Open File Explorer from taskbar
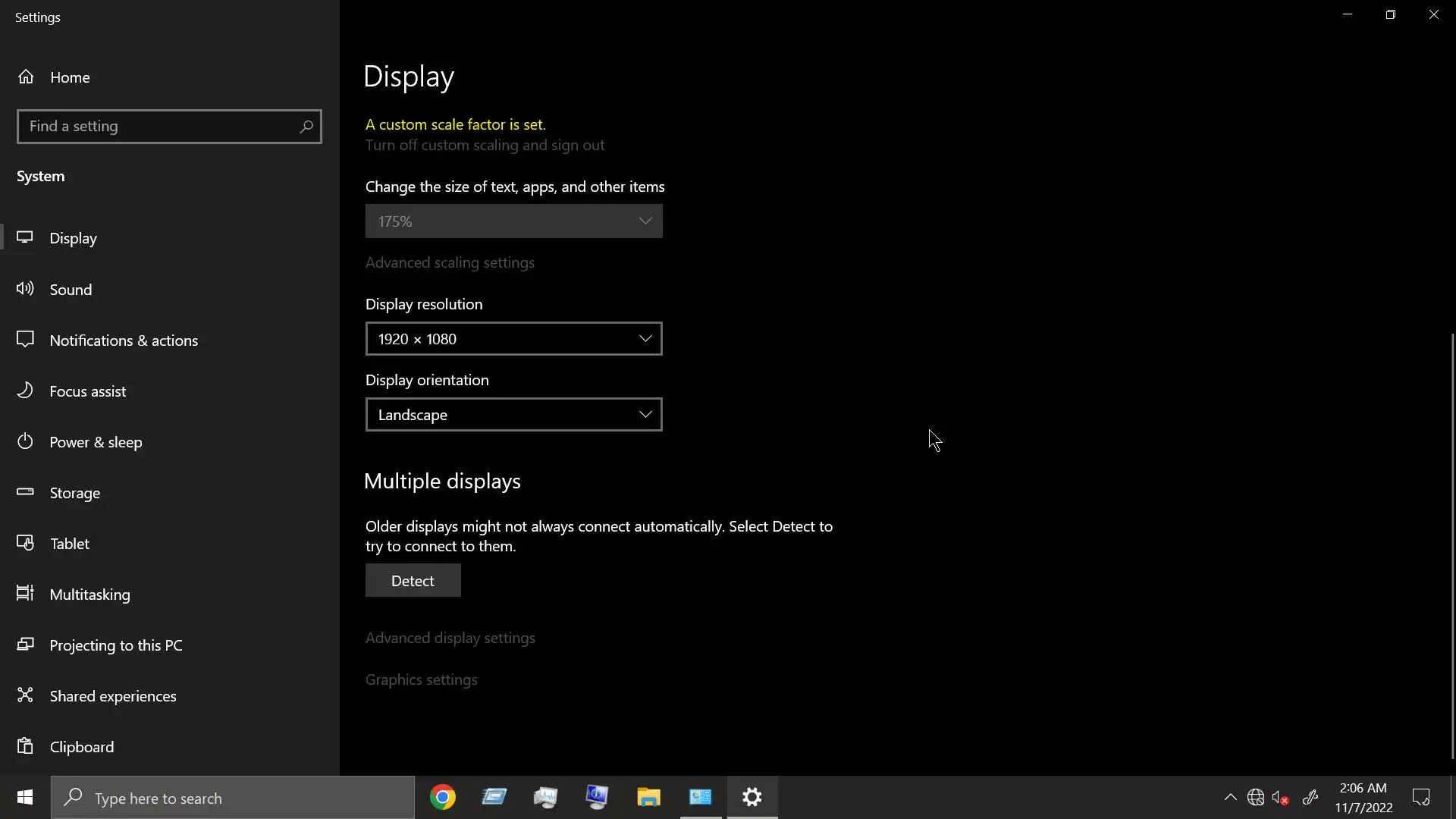Viewport: 1456px width, 819px height. (x=648, y=797)
